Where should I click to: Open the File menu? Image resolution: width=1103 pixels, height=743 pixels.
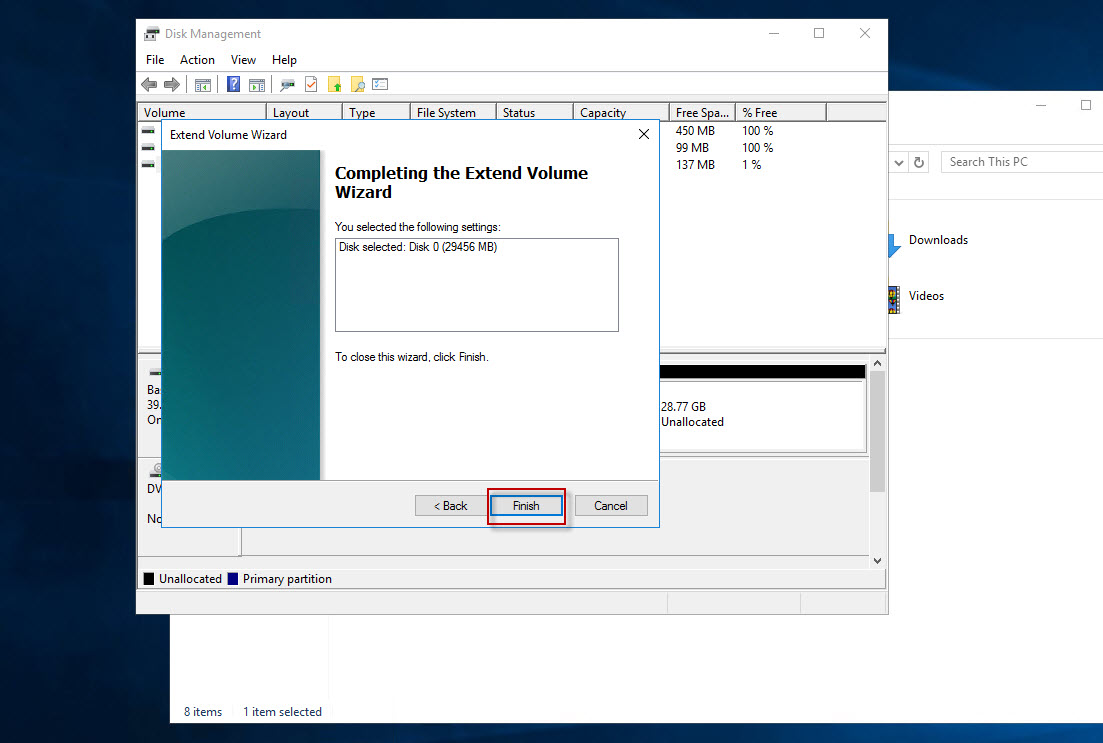[x=155, y=60]
